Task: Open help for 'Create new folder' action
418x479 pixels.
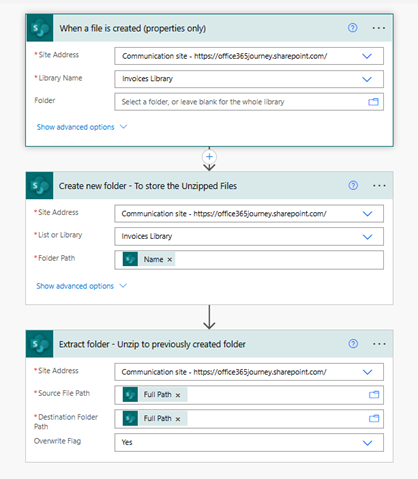Action: point(353,185)
